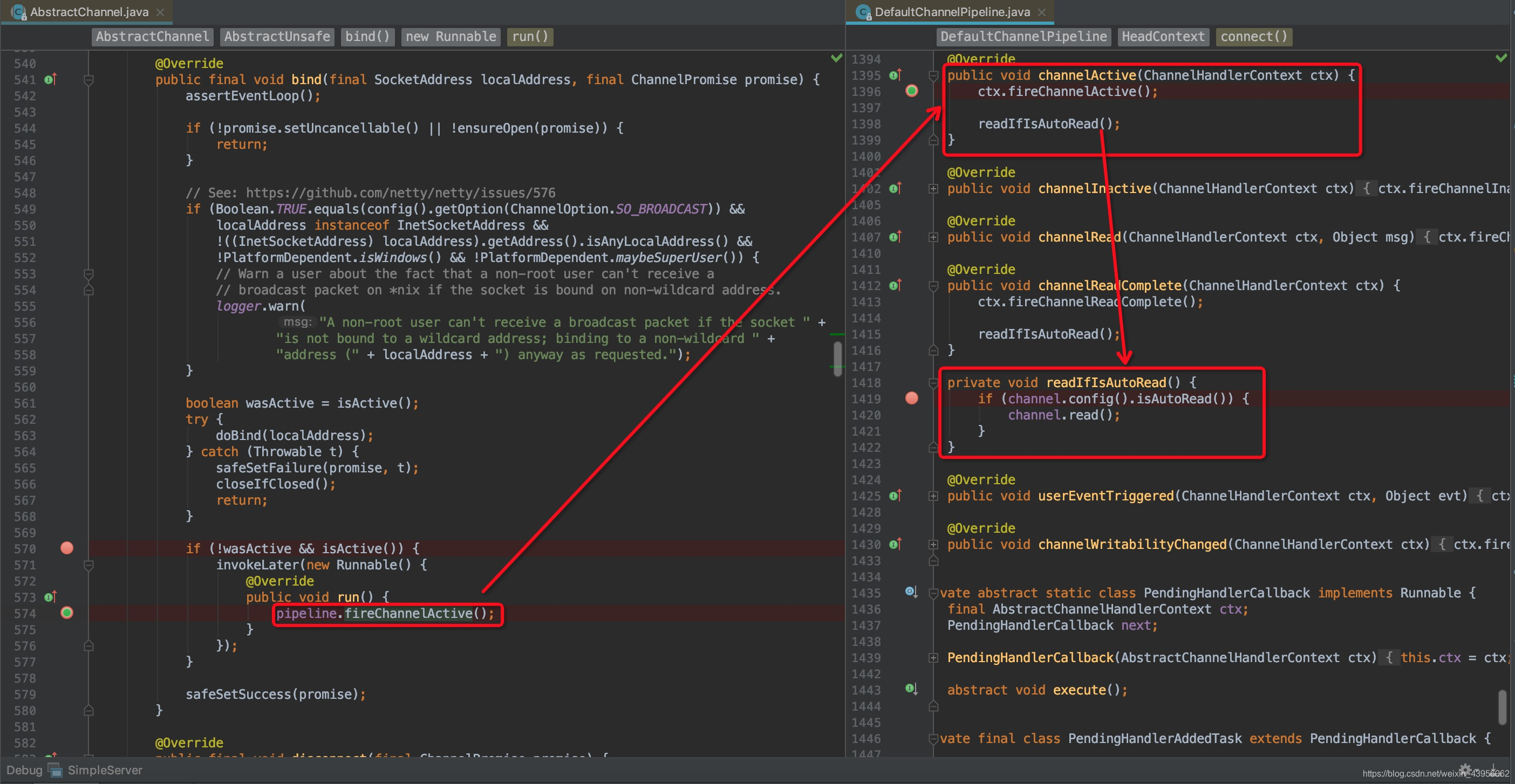Click the override gutter icon beside bind() on line 541
The image size is (1515, 784).
(51, 79)
